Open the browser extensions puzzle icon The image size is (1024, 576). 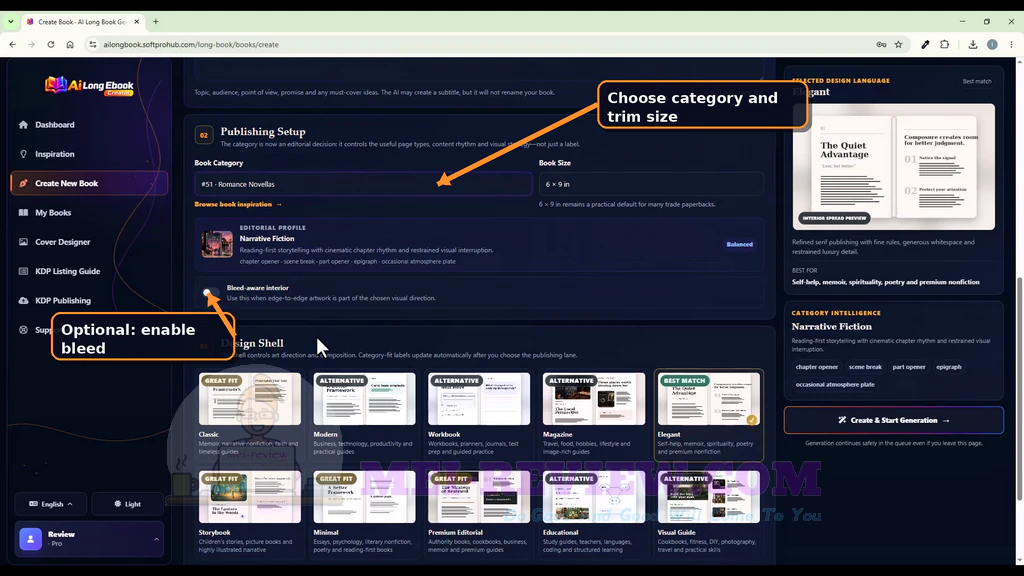[944, 44]
